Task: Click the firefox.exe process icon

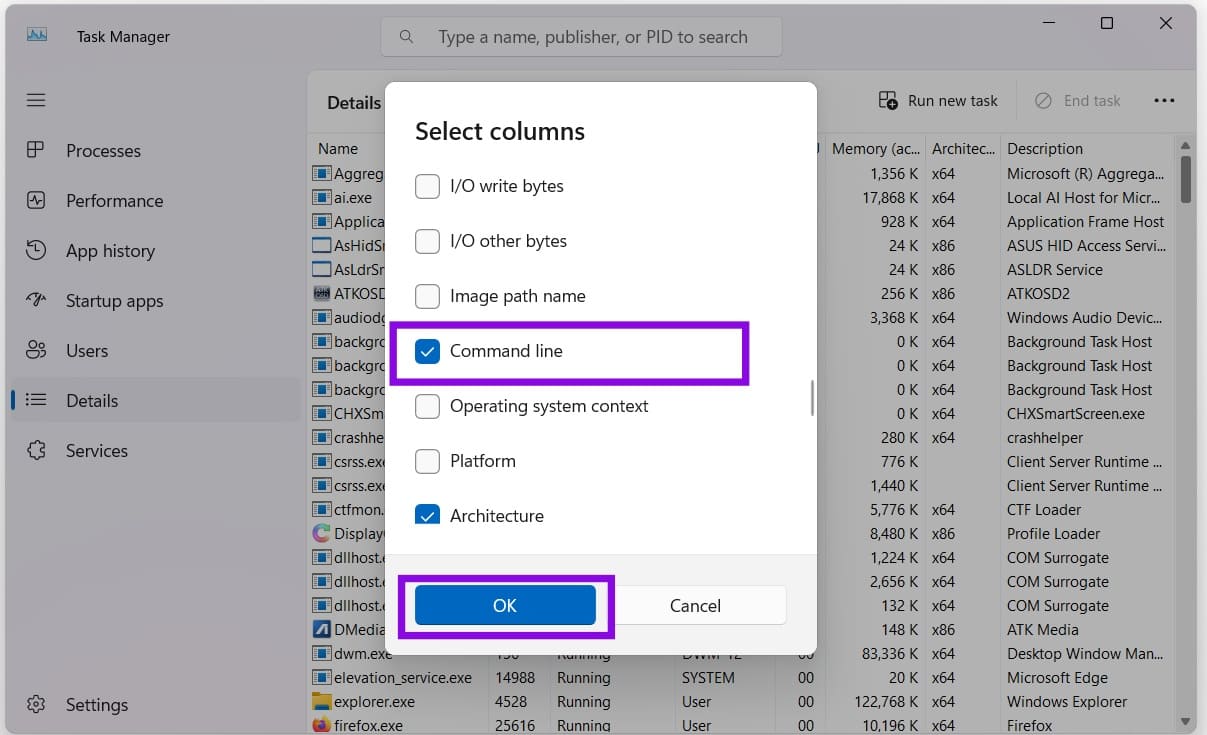Action: click(321, 726)
